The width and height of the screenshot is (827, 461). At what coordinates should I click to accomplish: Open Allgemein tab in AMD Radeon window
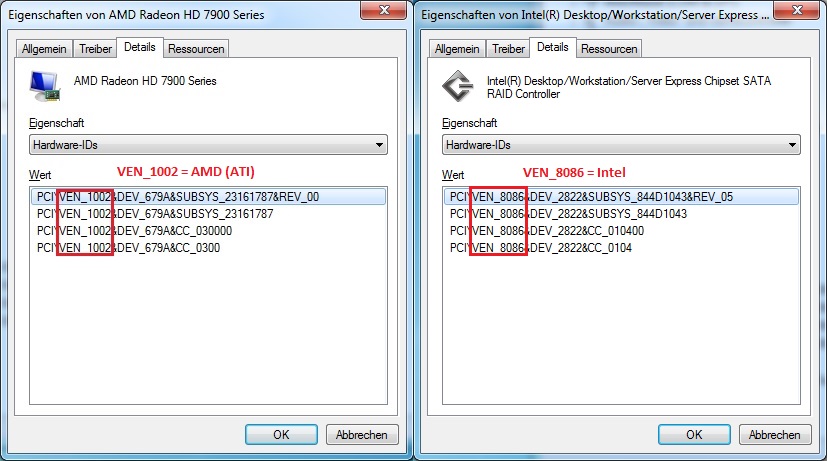[44, 49]
